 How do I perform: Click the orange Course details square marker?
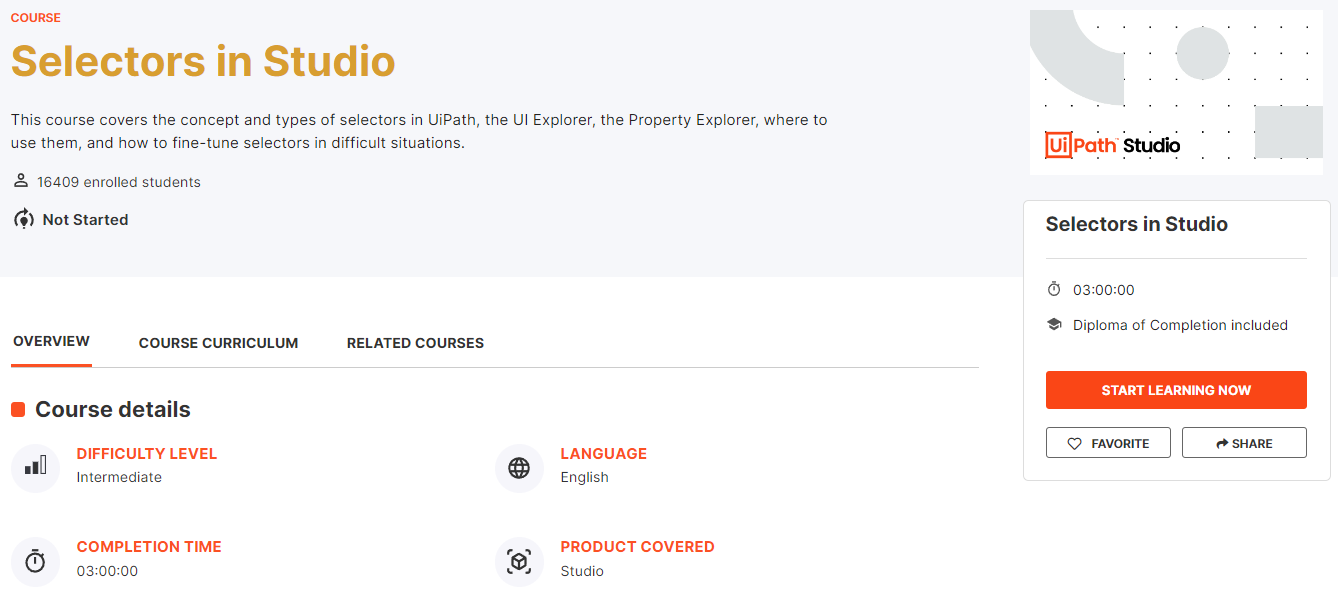tap(18, 409)
